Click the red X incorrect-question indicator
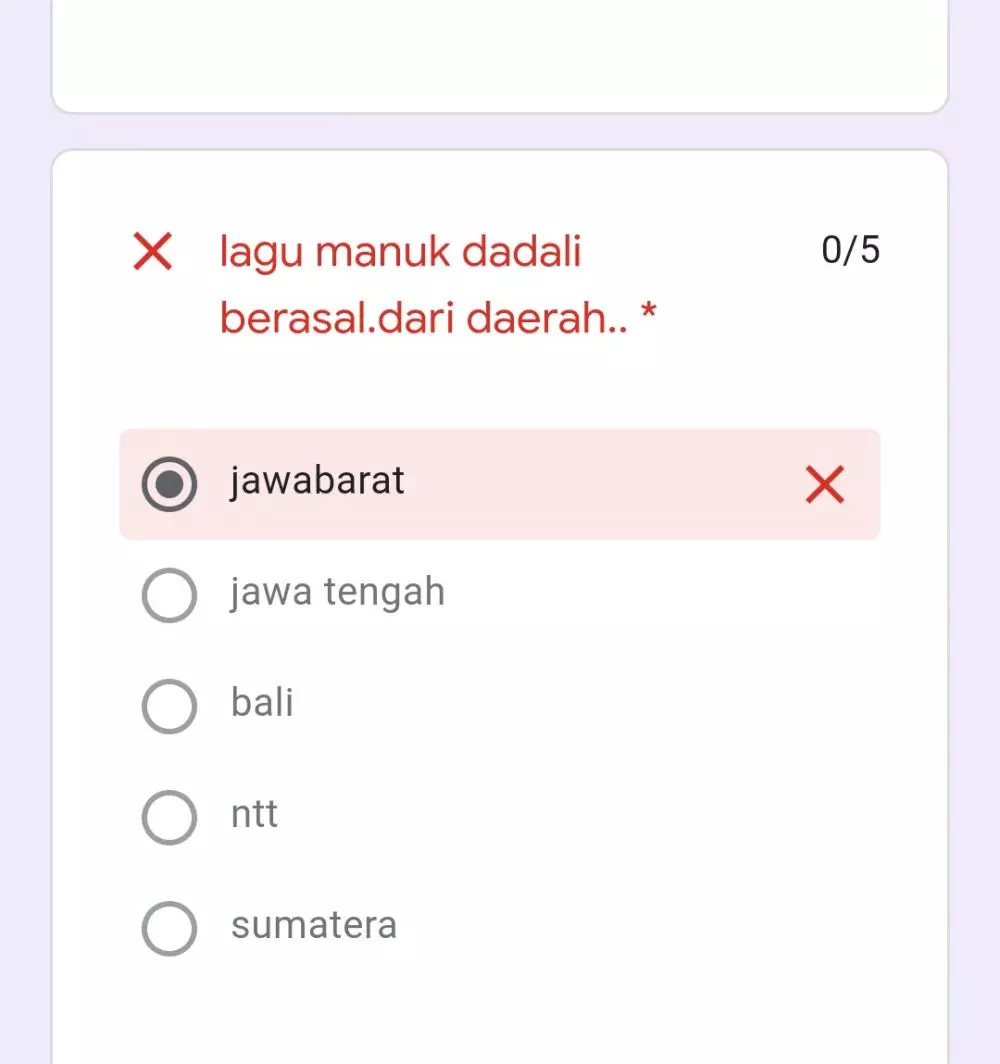This screenshot has width=1000, height=1064. click(x=152, y=252)
